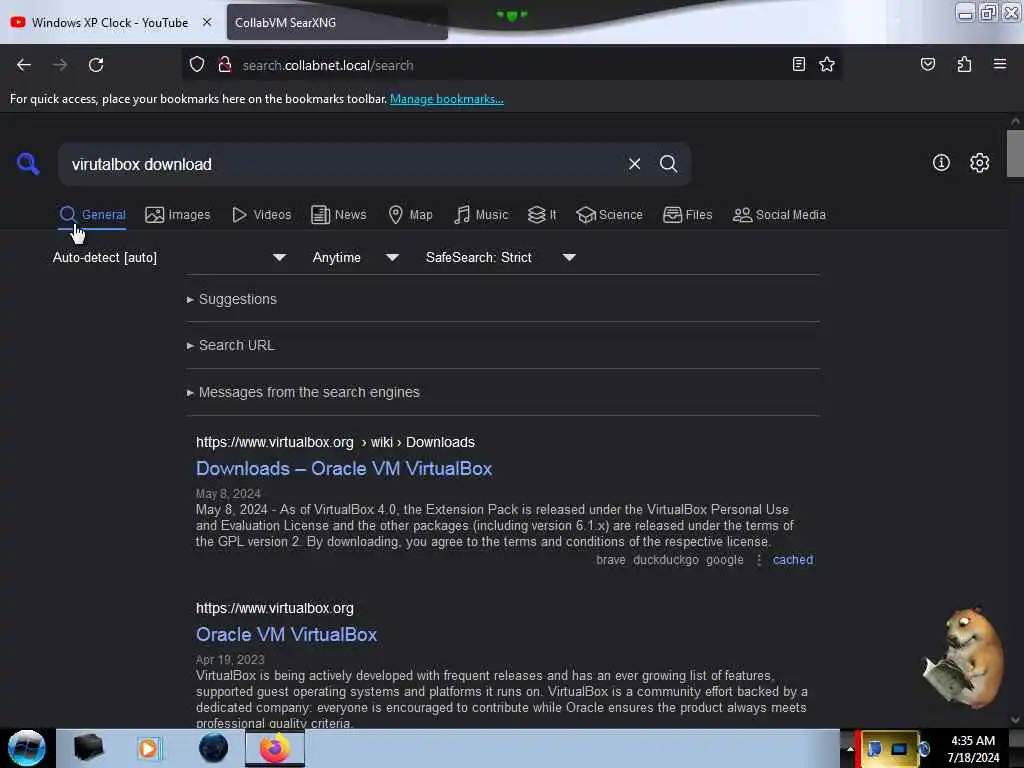
Task: Switch to It search category
Action: [x=542, y=215]
